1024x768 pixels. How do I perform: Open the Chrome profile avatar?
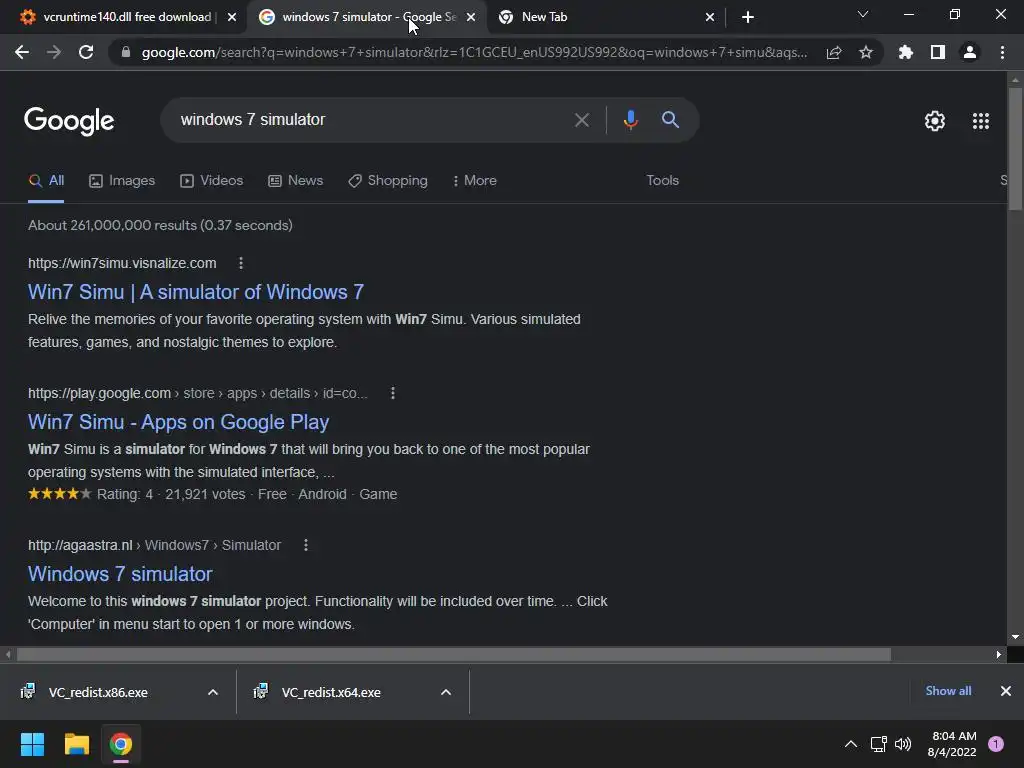pyautogui.click(x=970, y=52)
